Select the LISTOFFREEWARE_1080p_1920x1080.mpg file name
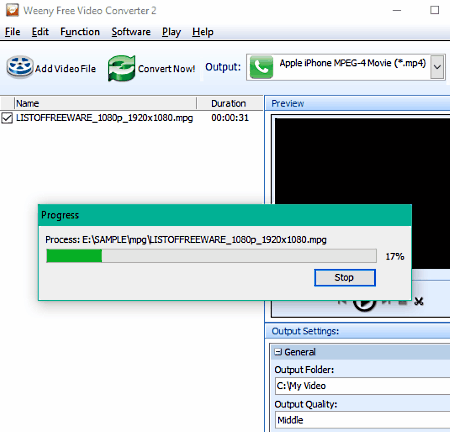The image size is (450, 432). tap(104, 118)
